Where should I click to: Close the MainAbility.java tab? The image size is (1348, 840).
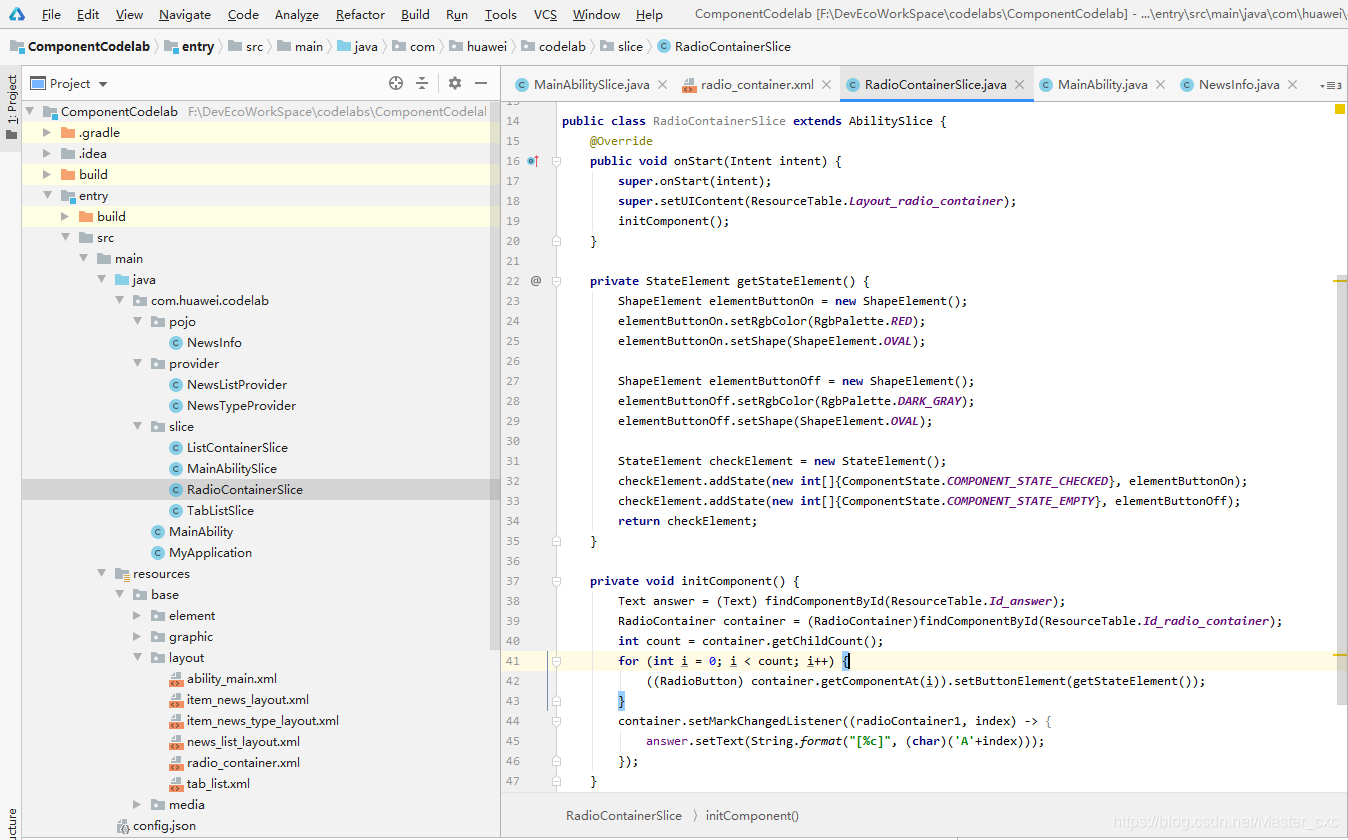click(1161, 85)
